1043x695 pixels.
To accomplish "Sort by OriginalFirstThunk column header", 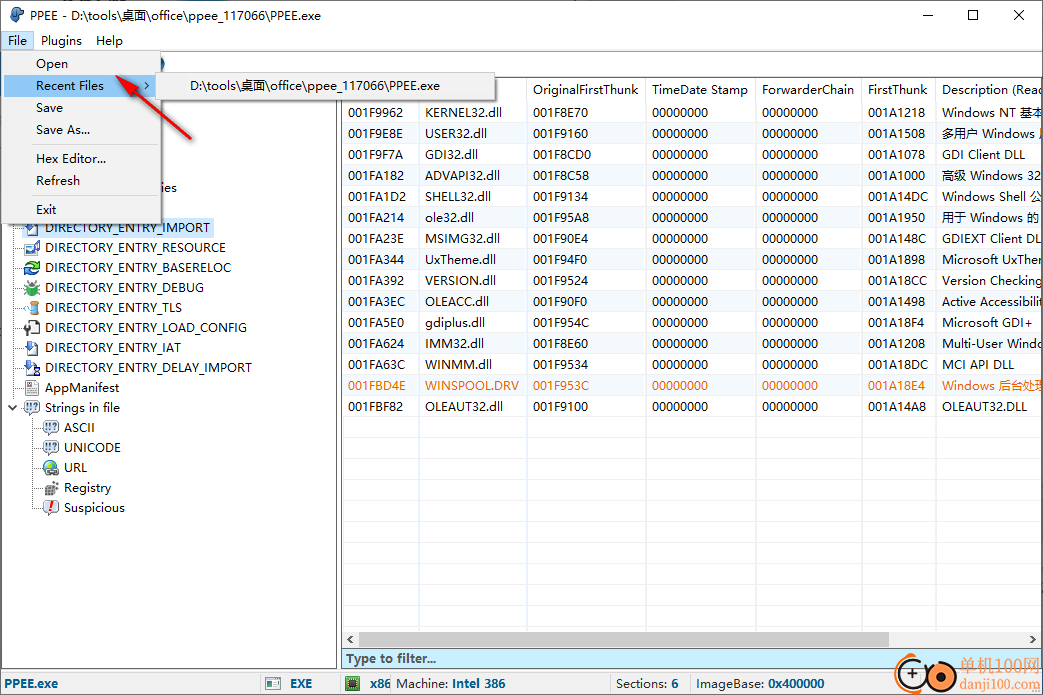I will pyautogui.click(x=586, y=90).
